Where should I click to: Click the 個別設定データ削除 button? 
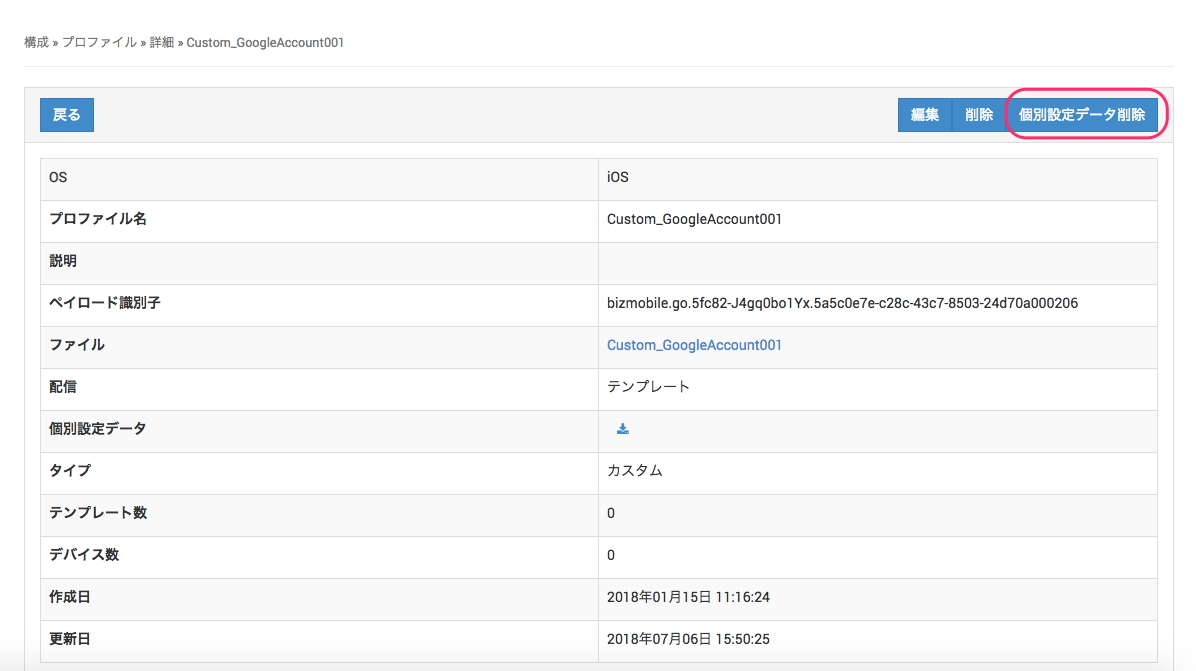click(x=1082, y=115)
